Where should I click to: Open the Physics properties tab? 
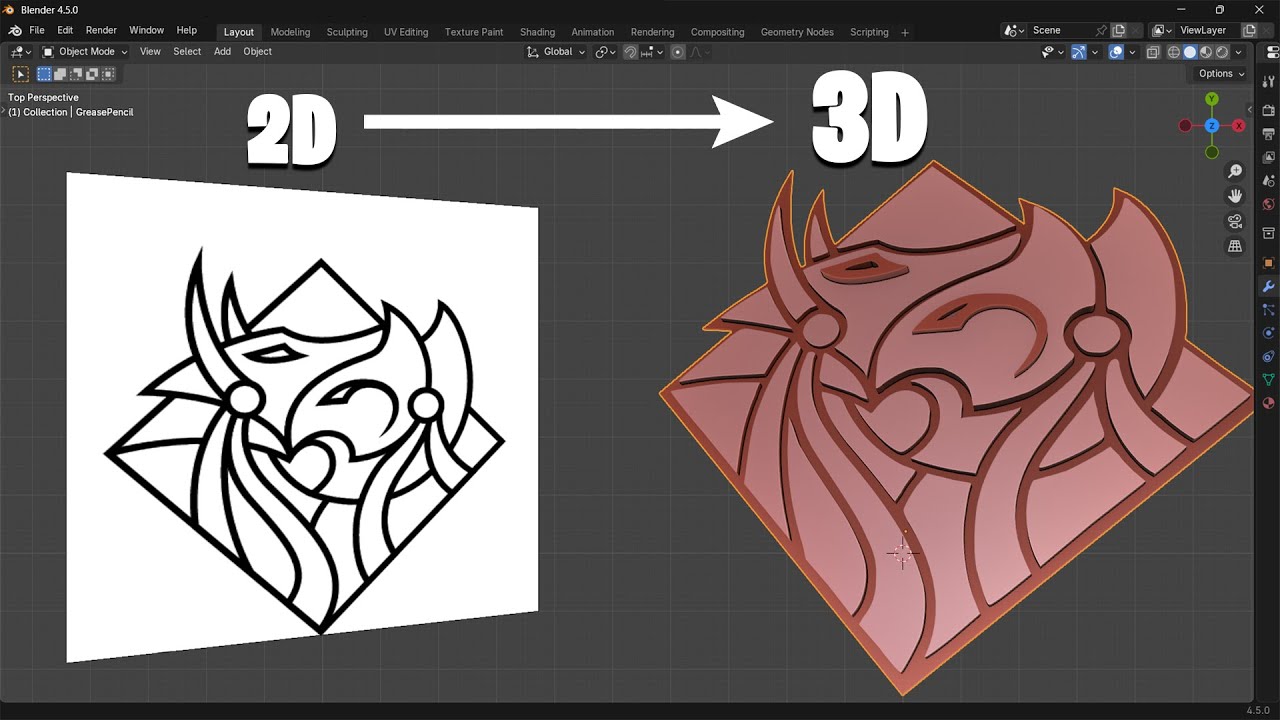pos(1268,333)
